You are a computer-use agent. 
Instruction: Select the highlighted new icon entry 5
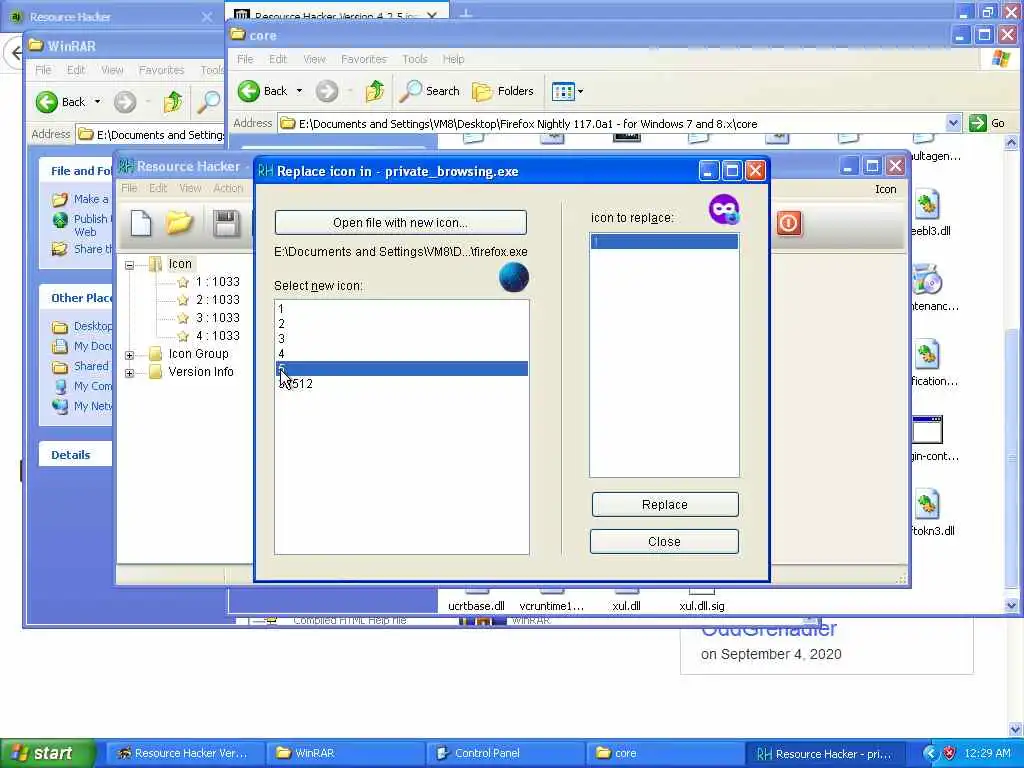(401, 369)
